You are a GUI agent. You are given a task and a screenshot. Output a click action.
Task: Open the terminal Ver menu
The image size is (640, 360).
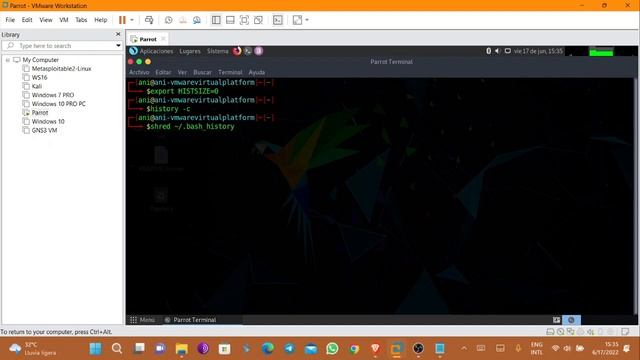182,72
